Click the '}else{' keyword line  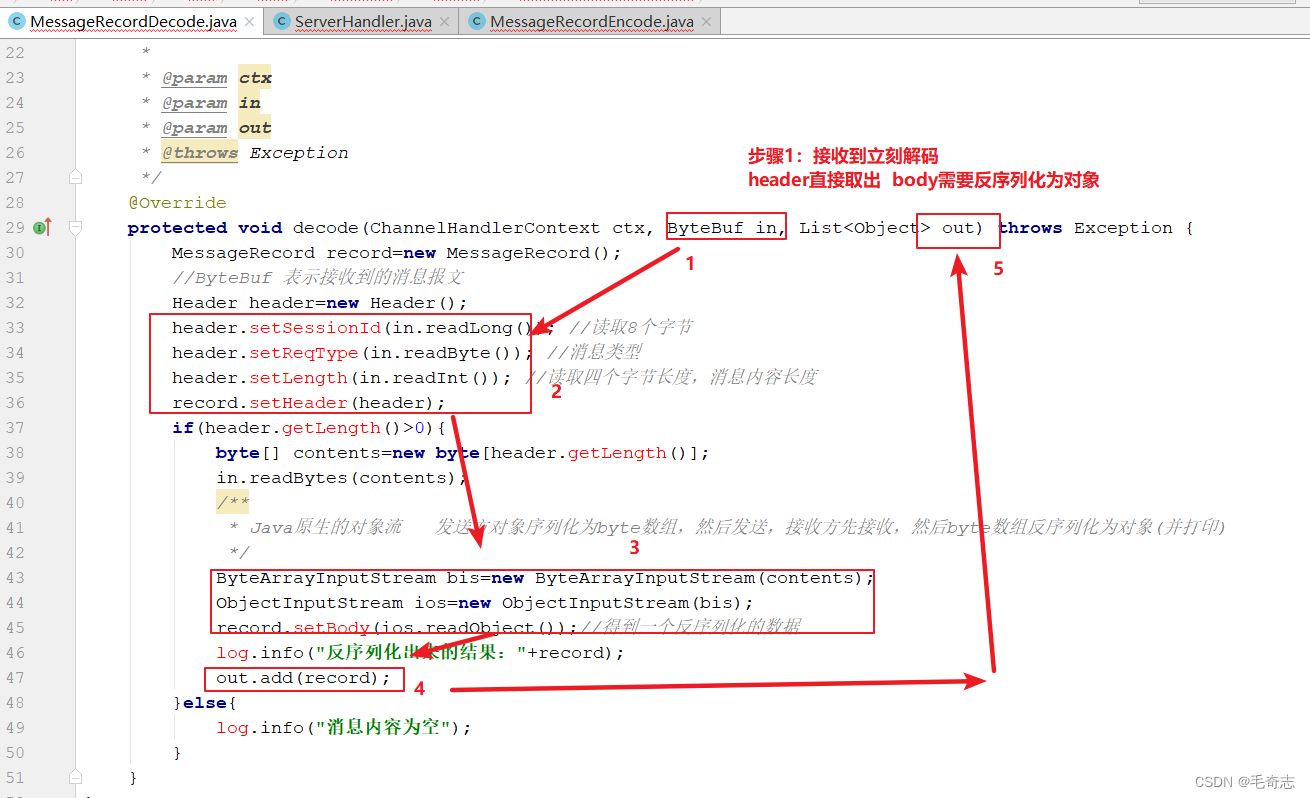pyautogui.click(x=205, y=703)
